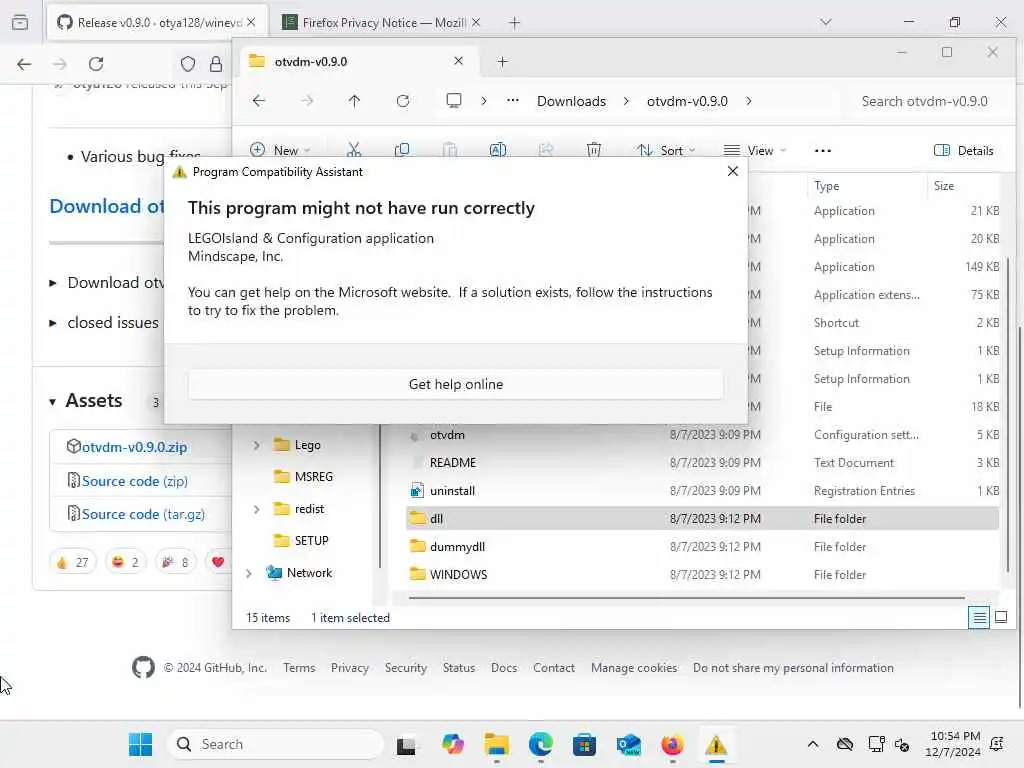The width and height of the screenshot is (1024, 768).
Task: Refresh the File Explorer folder view
Action: point(403,101)
